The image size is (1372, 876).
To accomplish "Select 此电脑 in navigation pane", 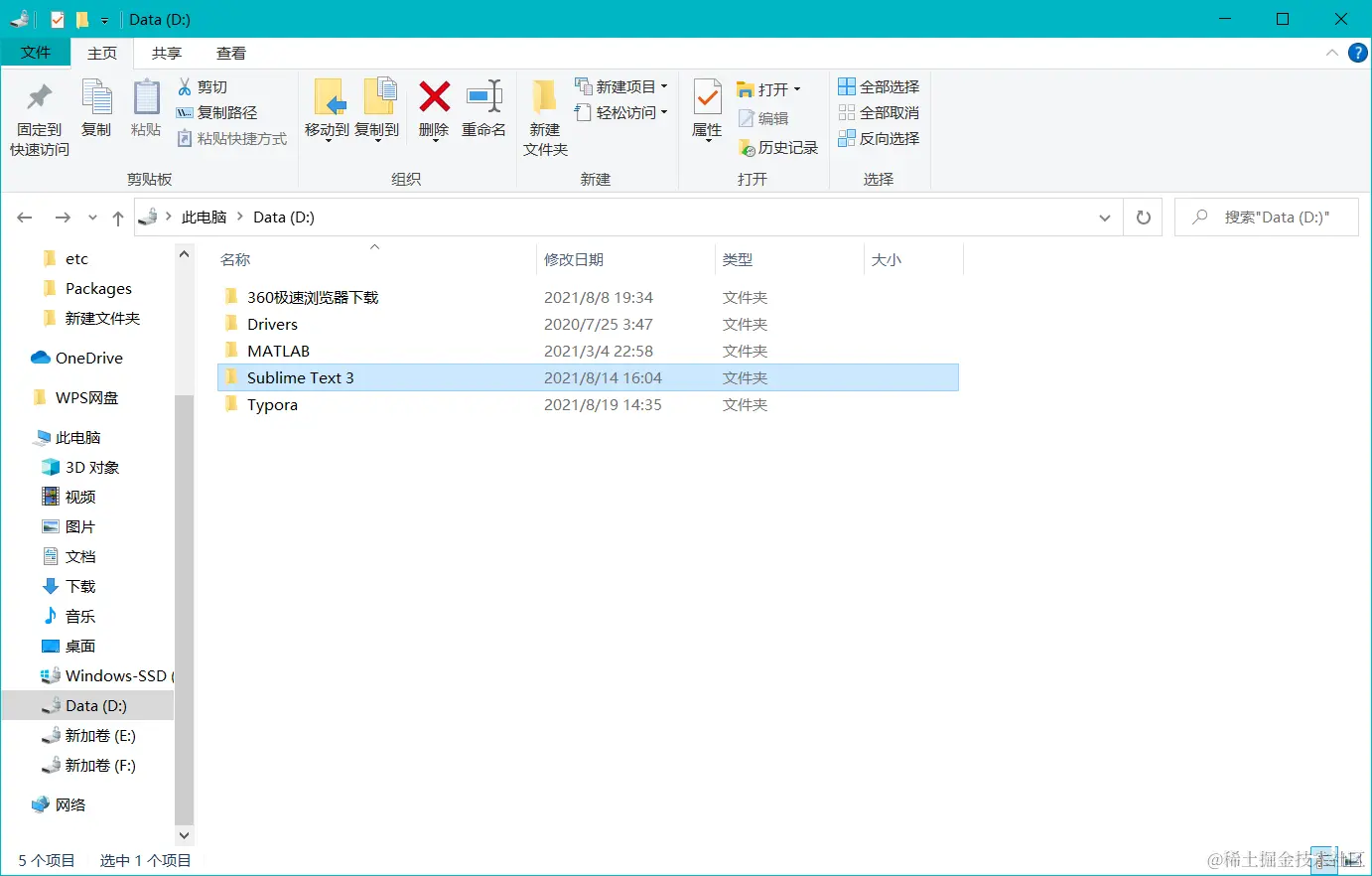I will coord(77,438).
